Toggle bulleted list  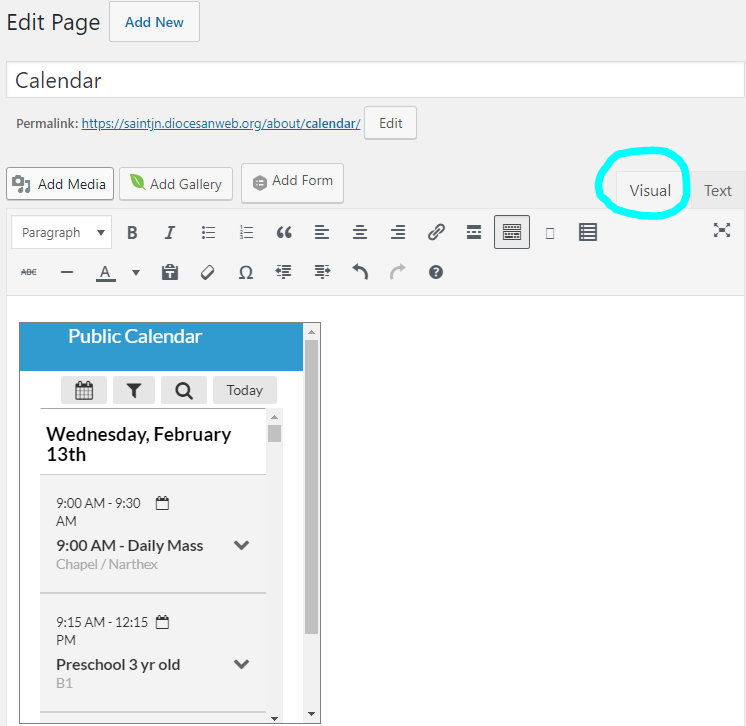click(x=208, y=233)
